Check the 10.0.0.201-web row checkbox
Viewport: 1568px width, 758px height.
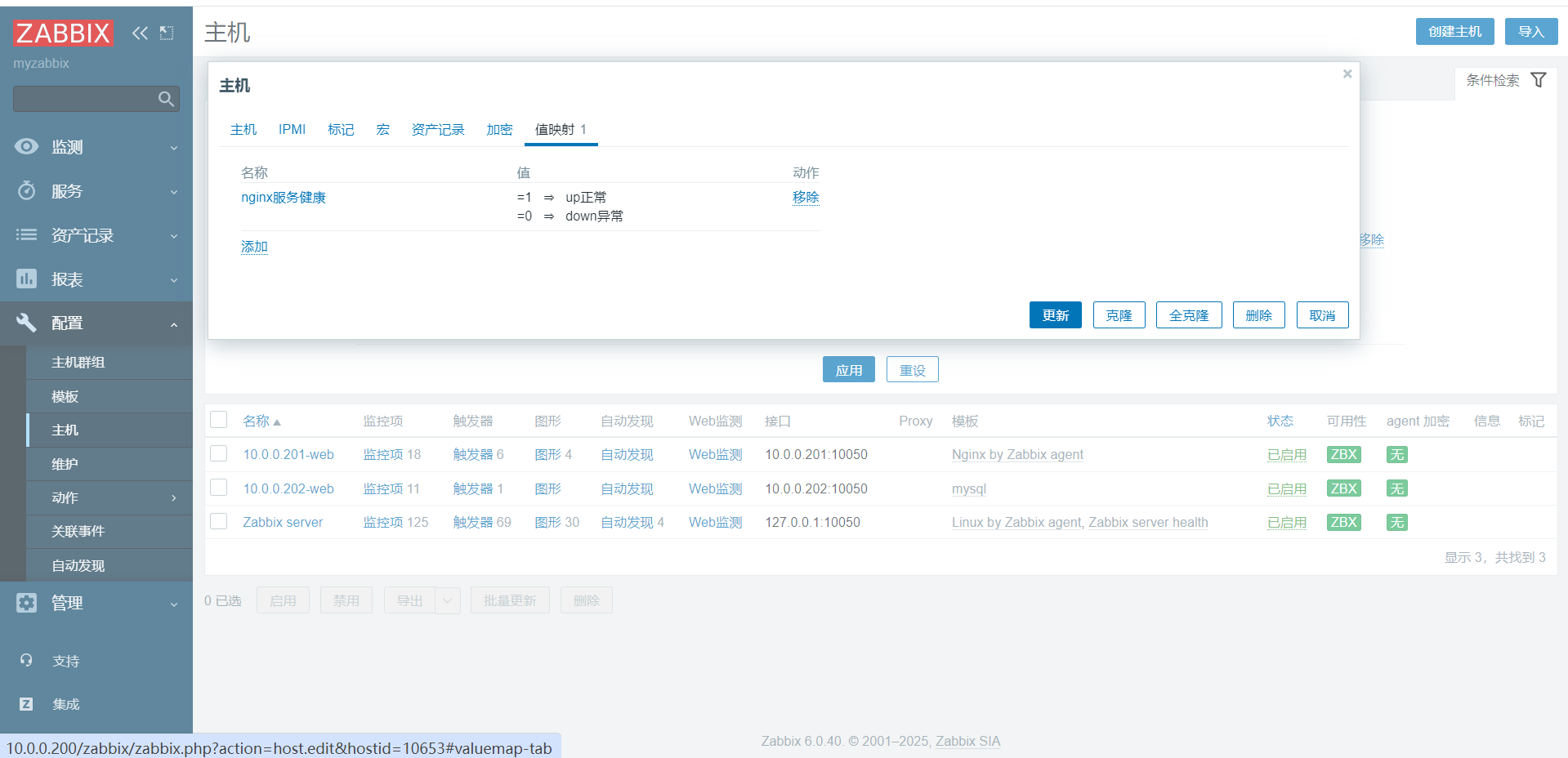pos(219,453)
